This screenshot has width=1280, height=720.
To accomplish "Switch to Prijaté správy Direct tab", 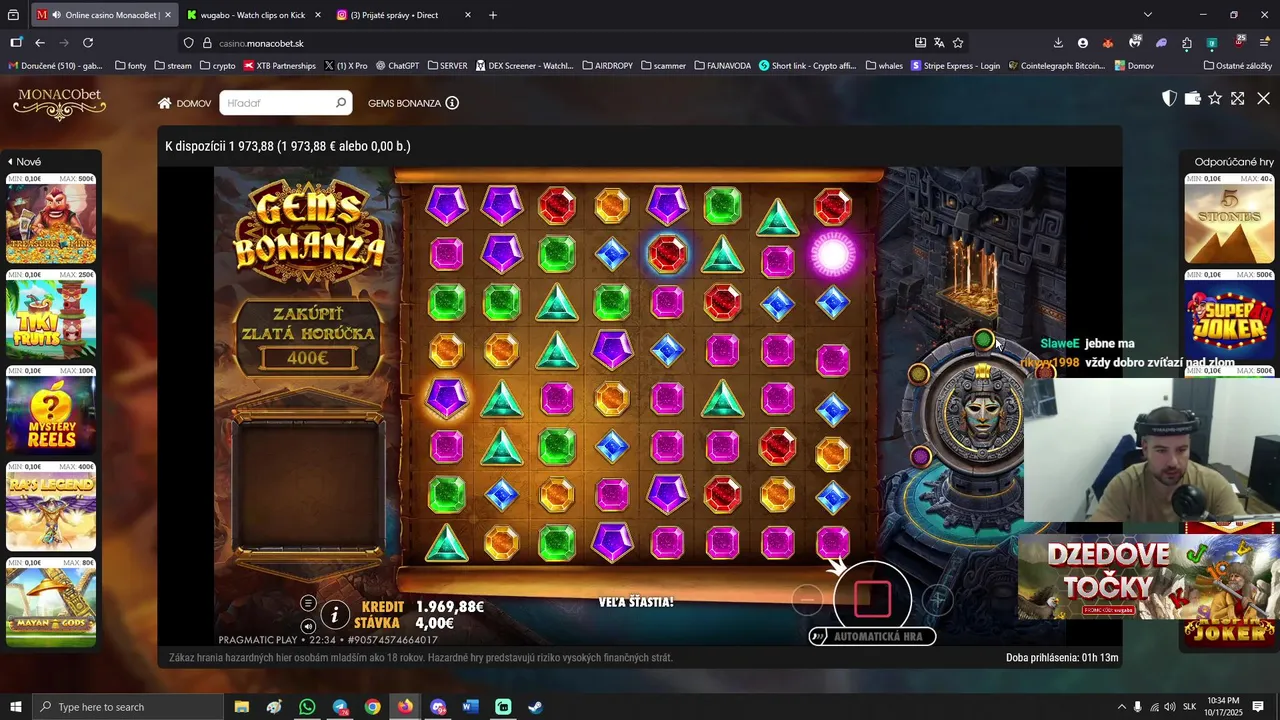I will [404, 15].
